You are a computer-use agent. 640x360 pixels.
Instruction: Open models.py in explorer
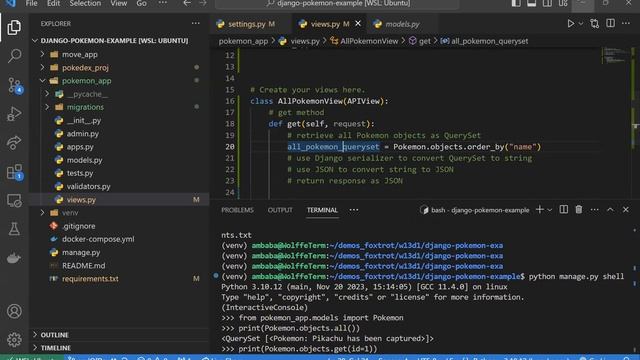[x=84, y=160]
